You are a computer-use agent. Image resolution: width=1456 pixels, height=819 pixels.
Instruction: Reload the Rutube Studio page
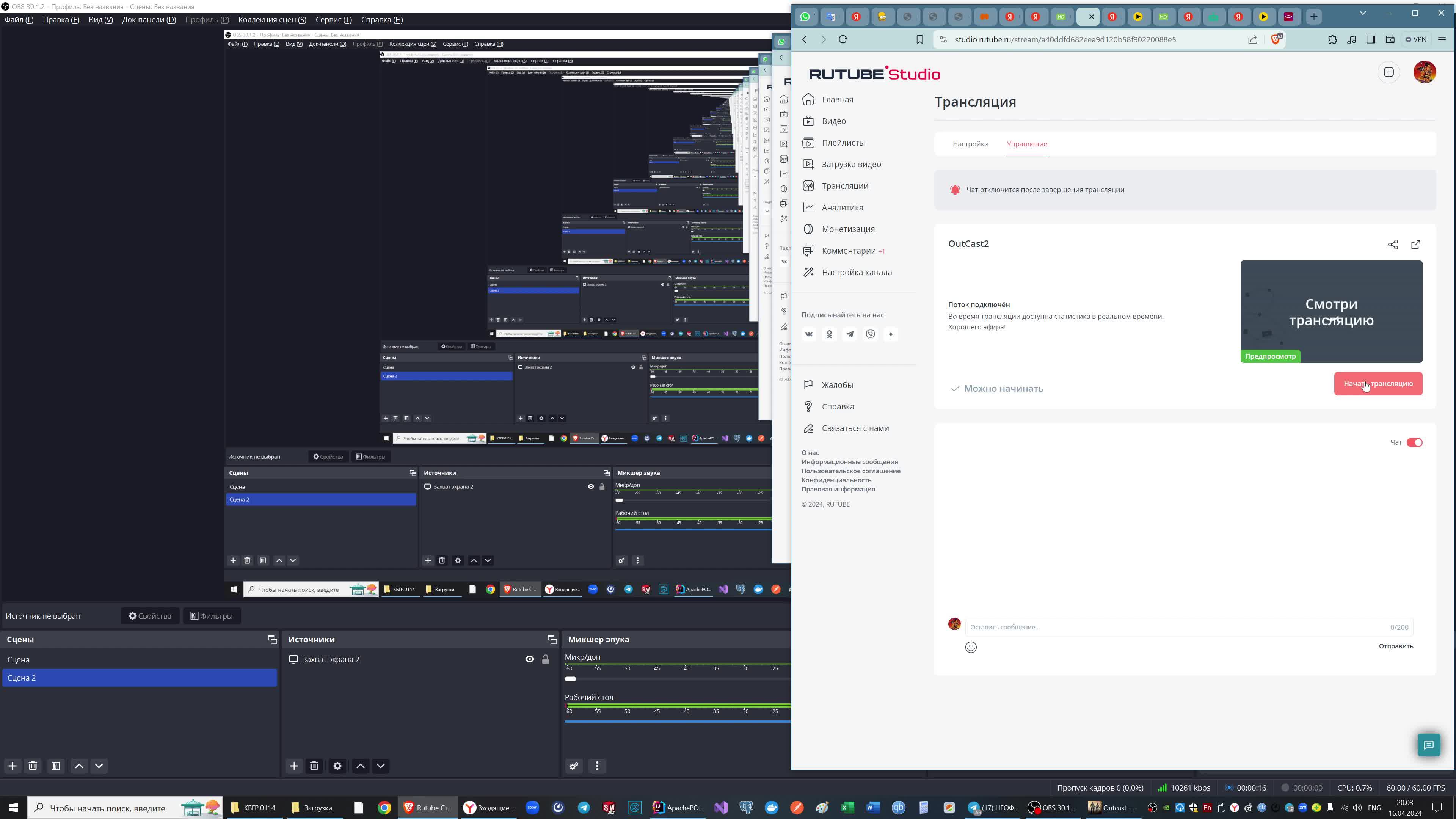pos(843,39)
